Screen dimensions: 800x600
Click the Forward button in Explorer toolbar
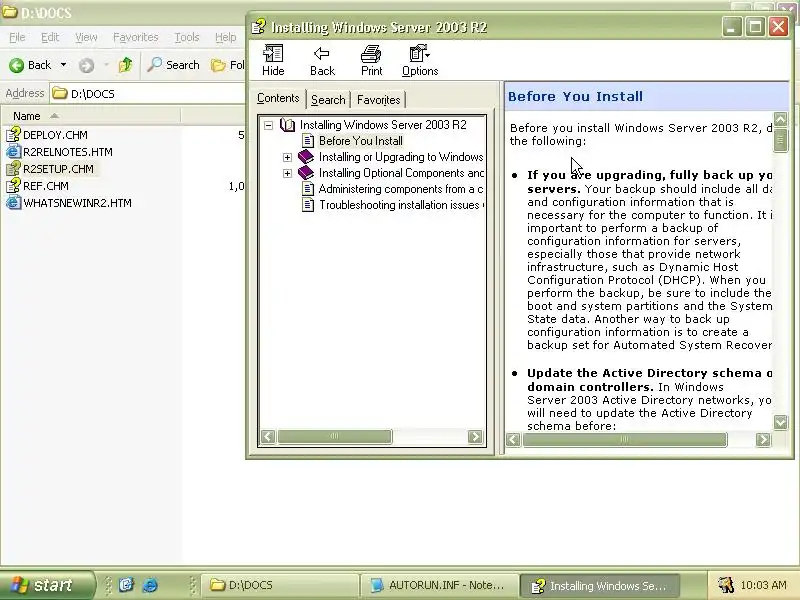(x=86, y=65)
